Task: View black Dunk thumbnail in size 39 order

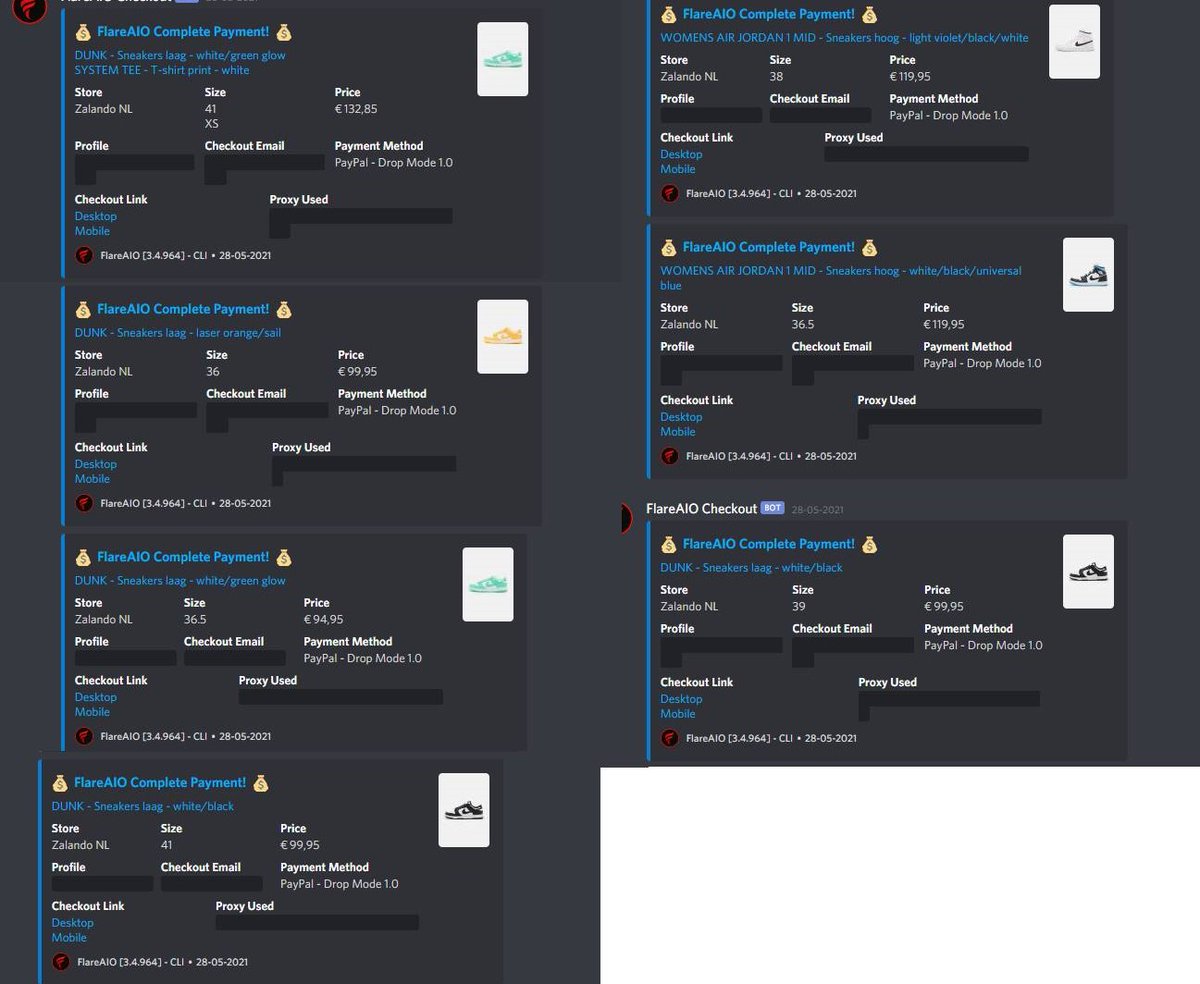Action: point(1088,572)
